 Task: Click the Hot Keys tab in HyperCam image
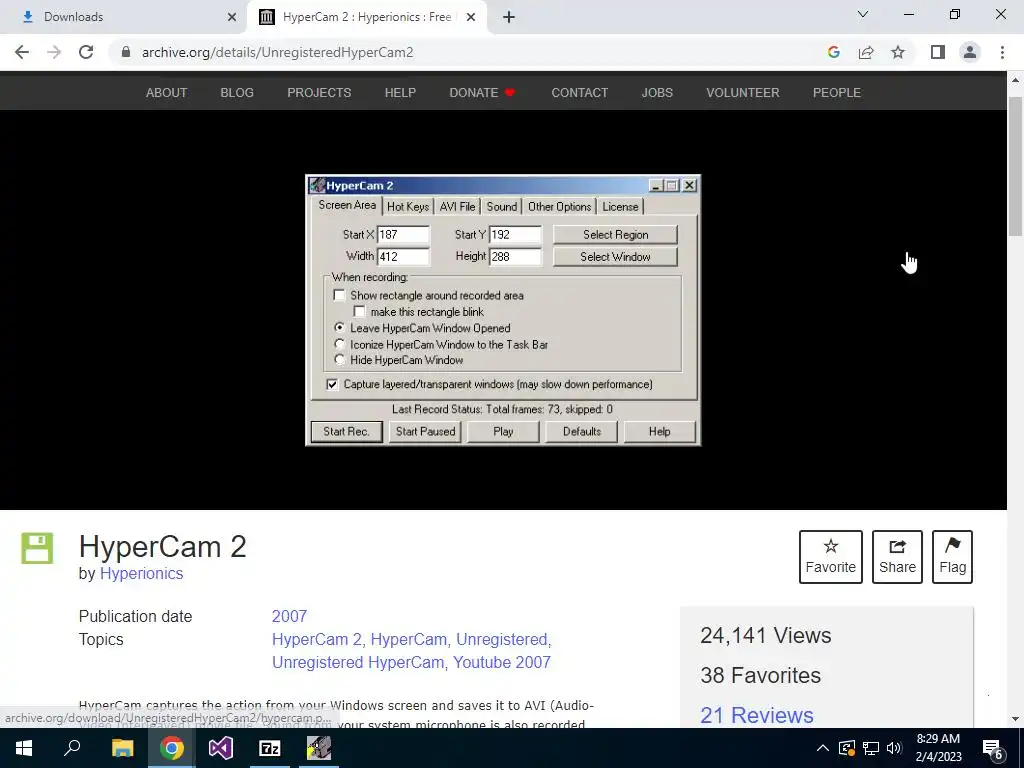pyautogui.click(x=408, y=206)
